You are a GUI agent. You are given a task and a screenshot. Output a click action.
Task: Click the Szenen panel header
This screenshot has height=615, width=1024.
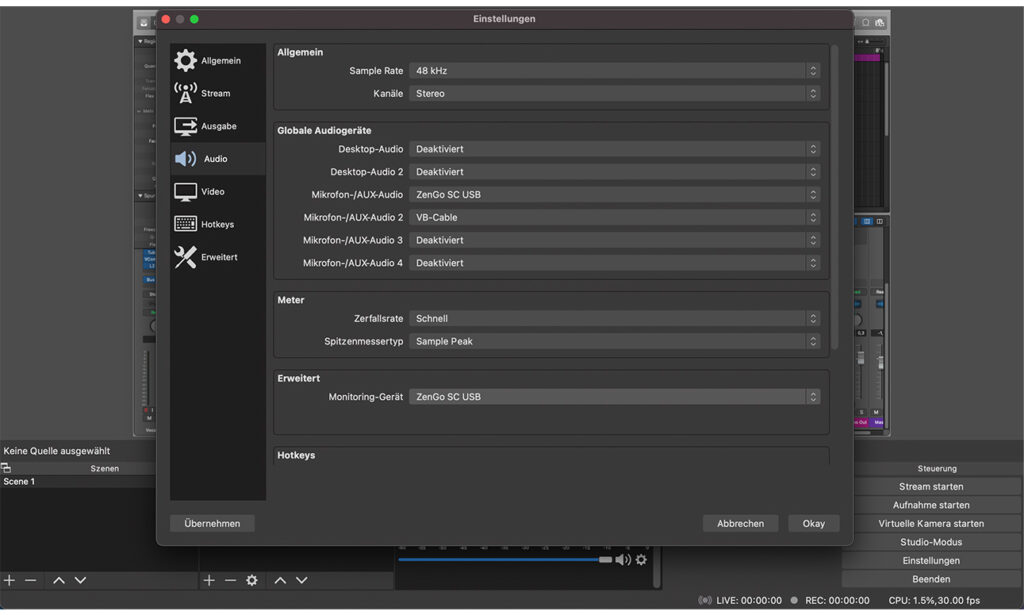pos(104,468)
